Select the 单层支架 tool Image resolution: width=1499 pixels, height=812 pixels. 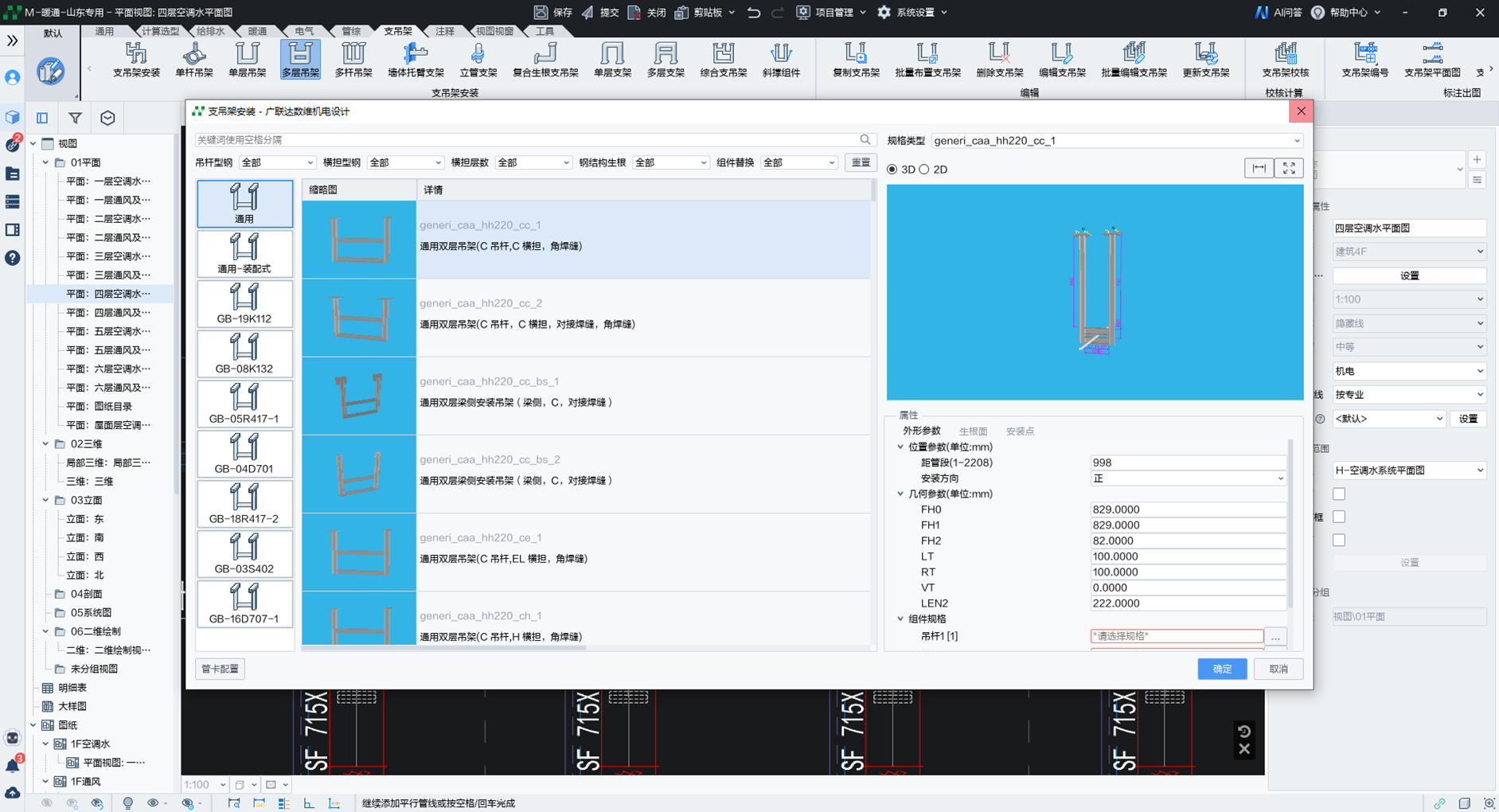(612, 60)
